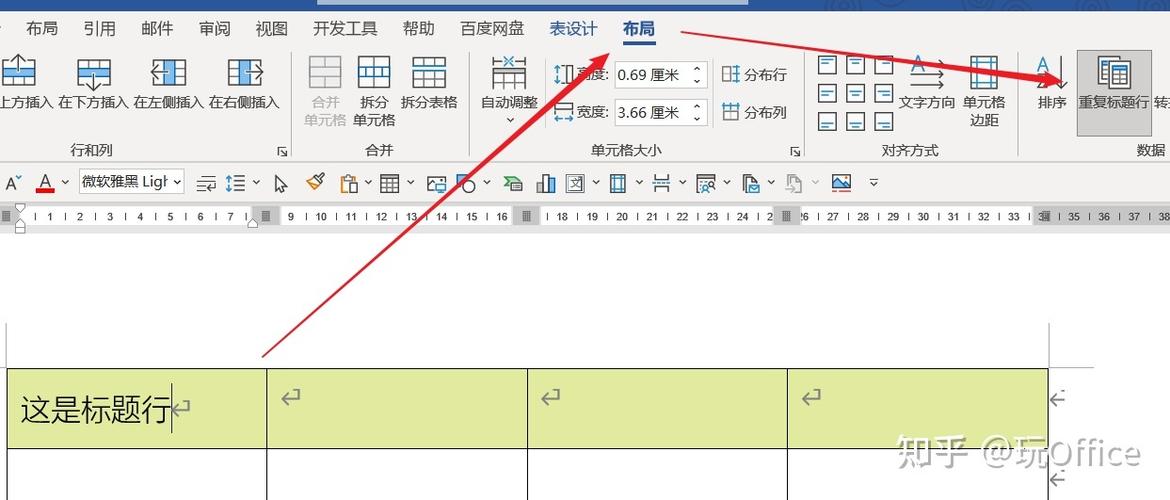Click second cell of header row
1170x500 pixels.
397,408
